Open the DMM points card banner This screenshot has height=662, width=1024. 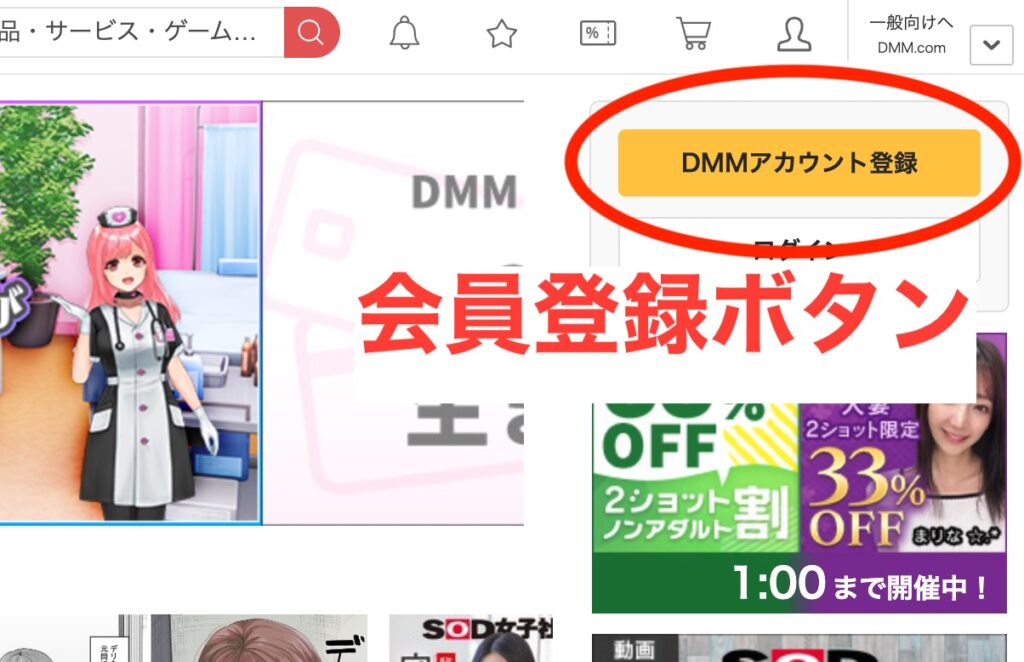393,313
